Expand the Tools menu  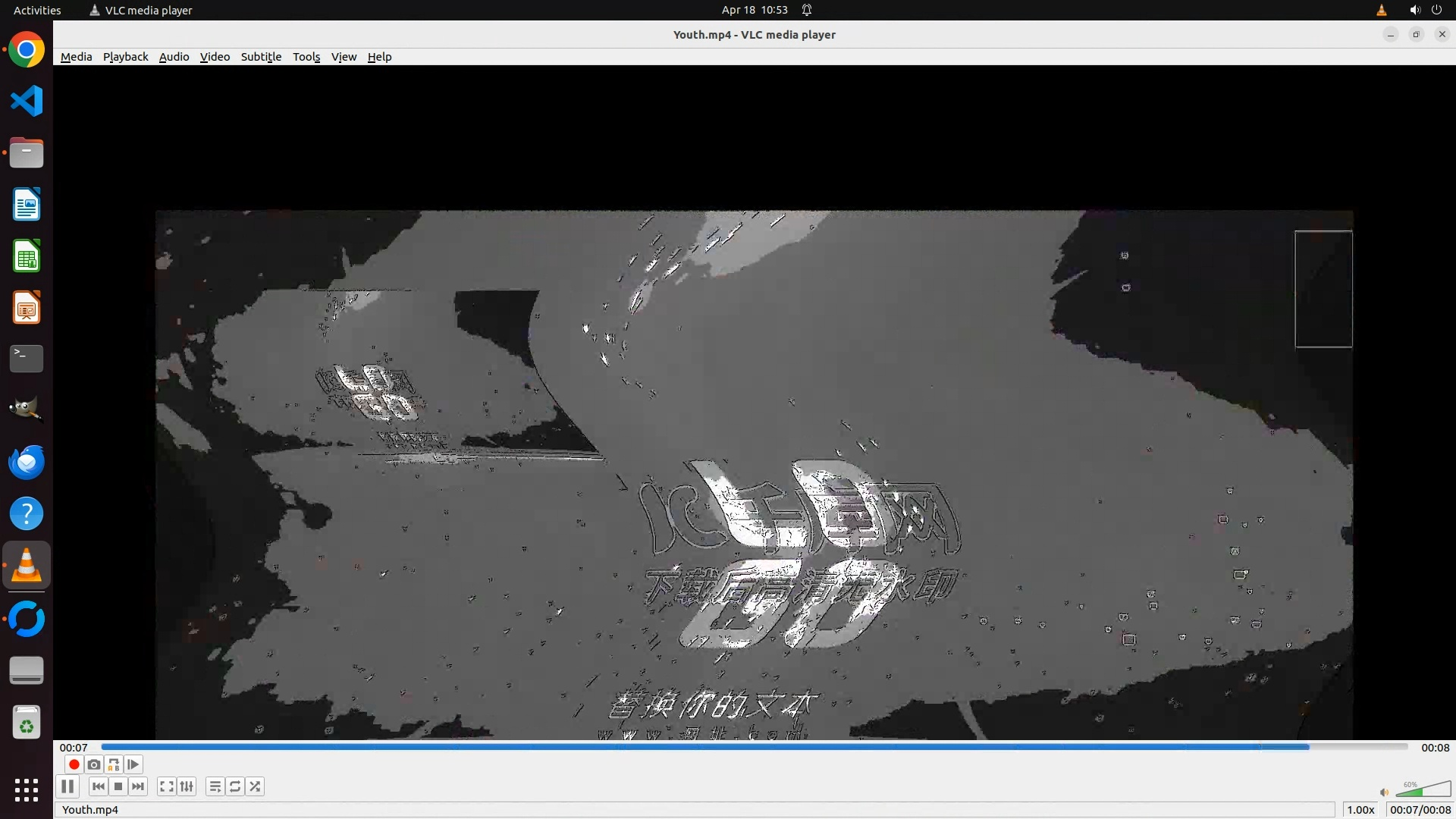pos(306,57)
